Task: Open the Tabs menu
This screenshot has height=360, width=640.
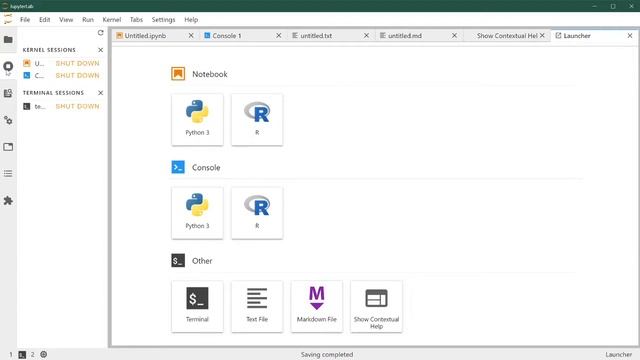Action: pyautogui.click(x=136, y=20)
